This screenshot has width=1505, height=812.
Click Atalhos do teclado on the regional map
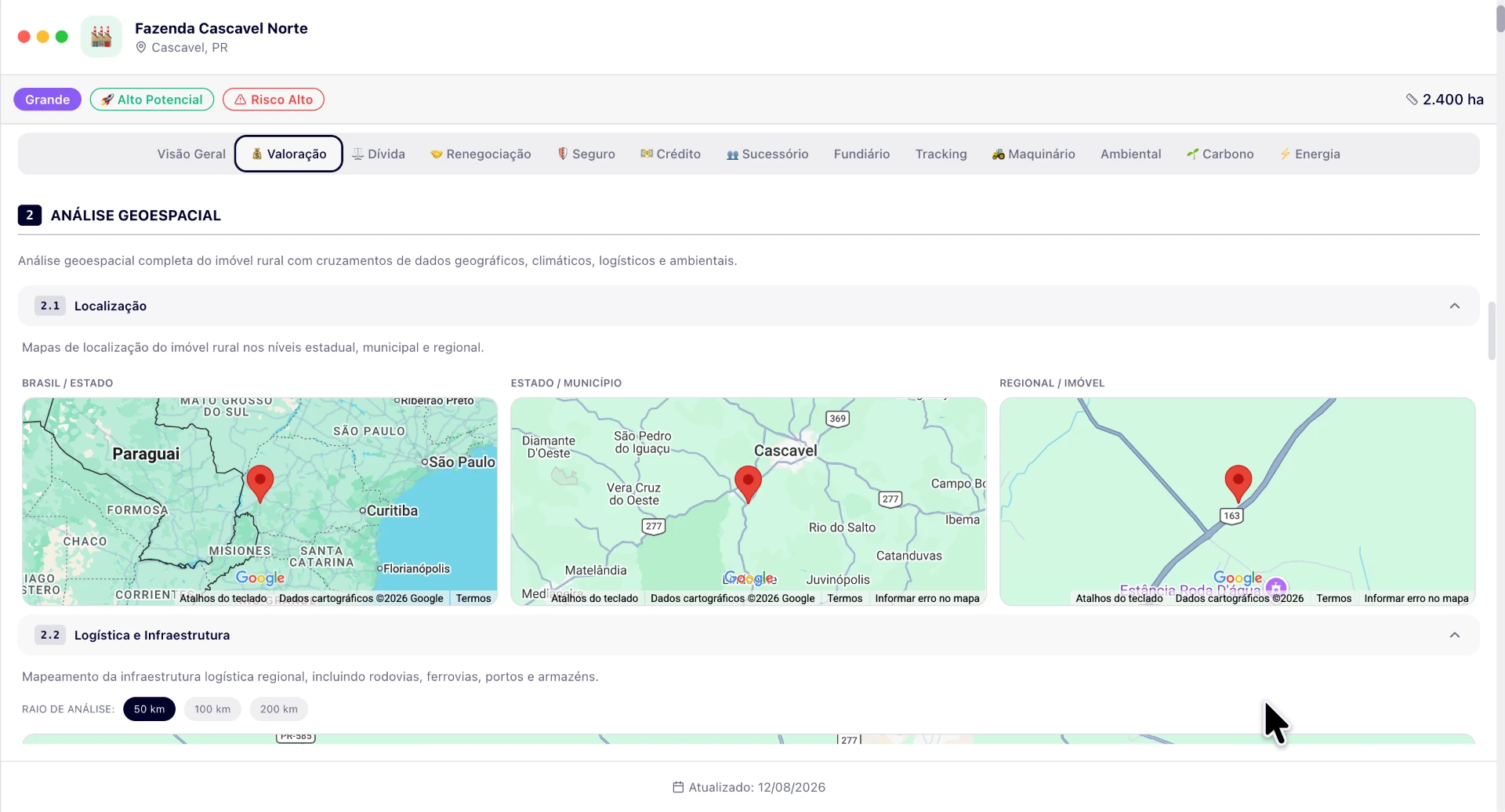pos(1119,598)
